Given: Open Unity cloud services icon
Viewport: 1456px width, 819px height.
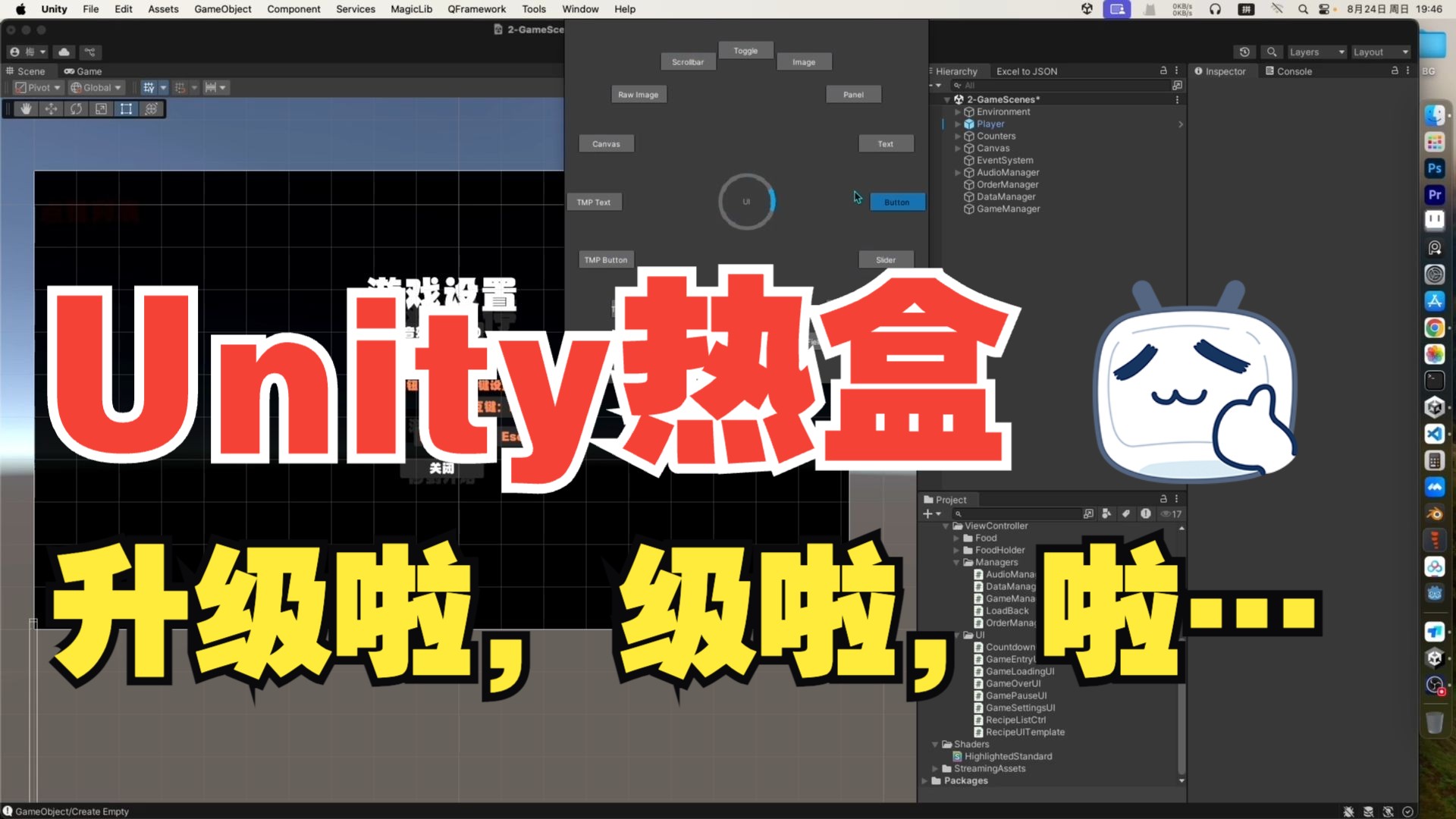Looking at the screenshot, I should pyautogui.click(x=64, y=52).
